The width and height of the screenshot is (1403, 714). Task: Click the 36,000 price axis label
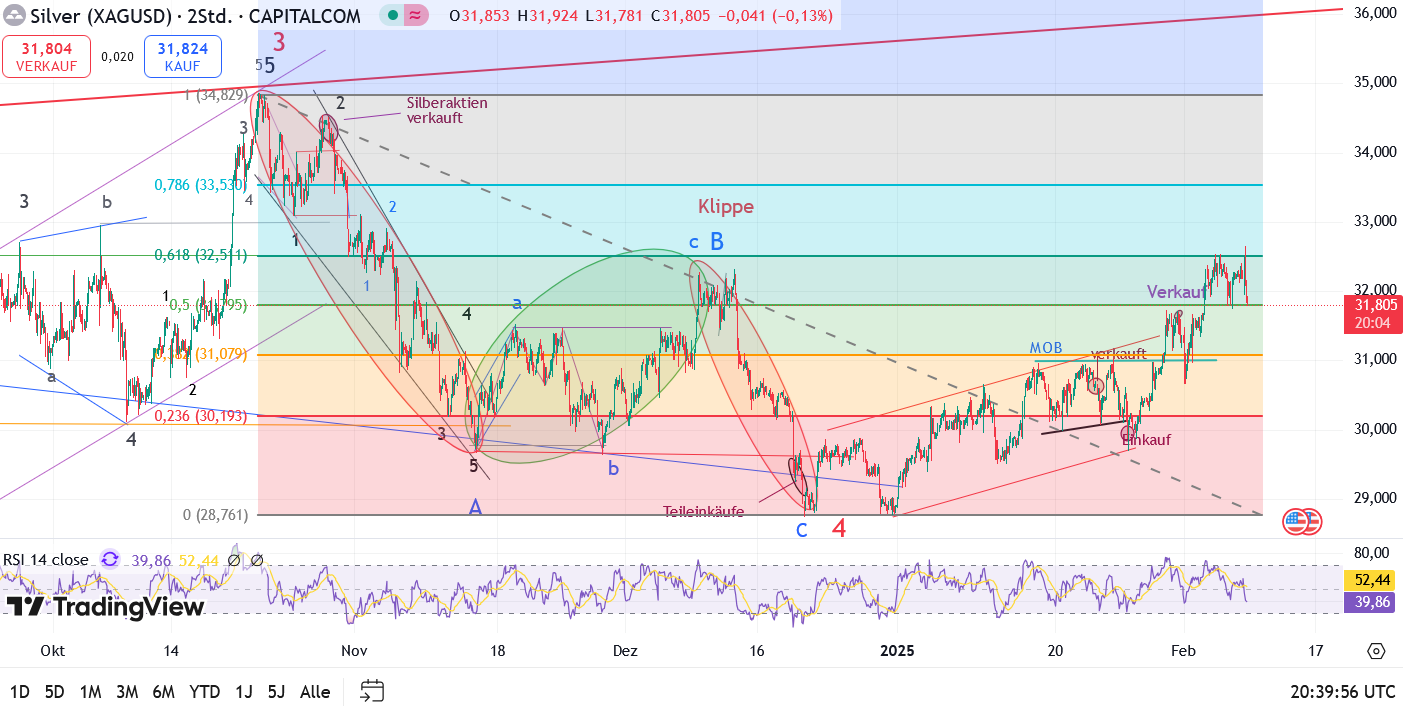(x=1374, y=13)
